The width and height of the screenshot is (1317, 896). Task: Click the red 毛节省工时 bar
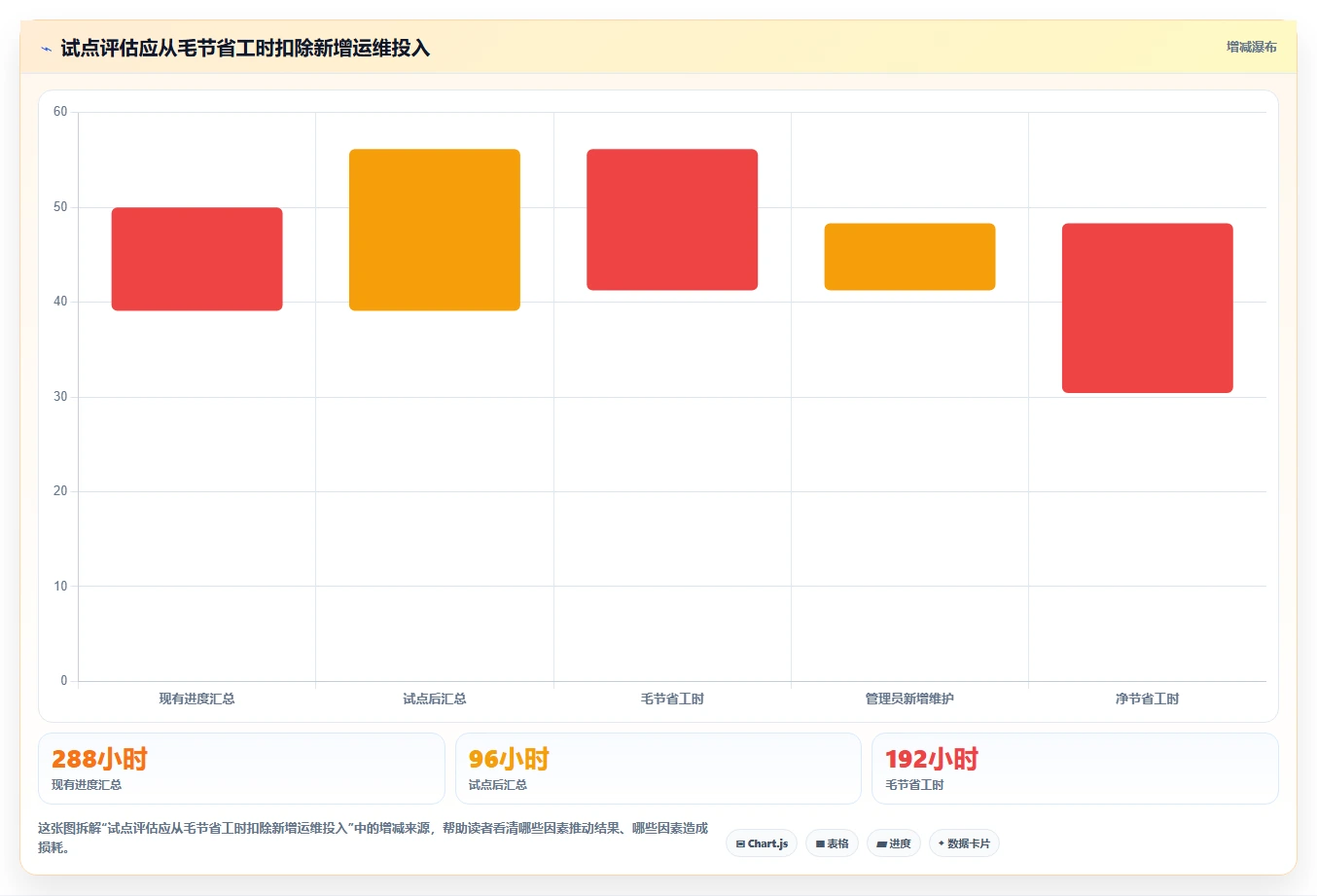[x=672, y=220]
